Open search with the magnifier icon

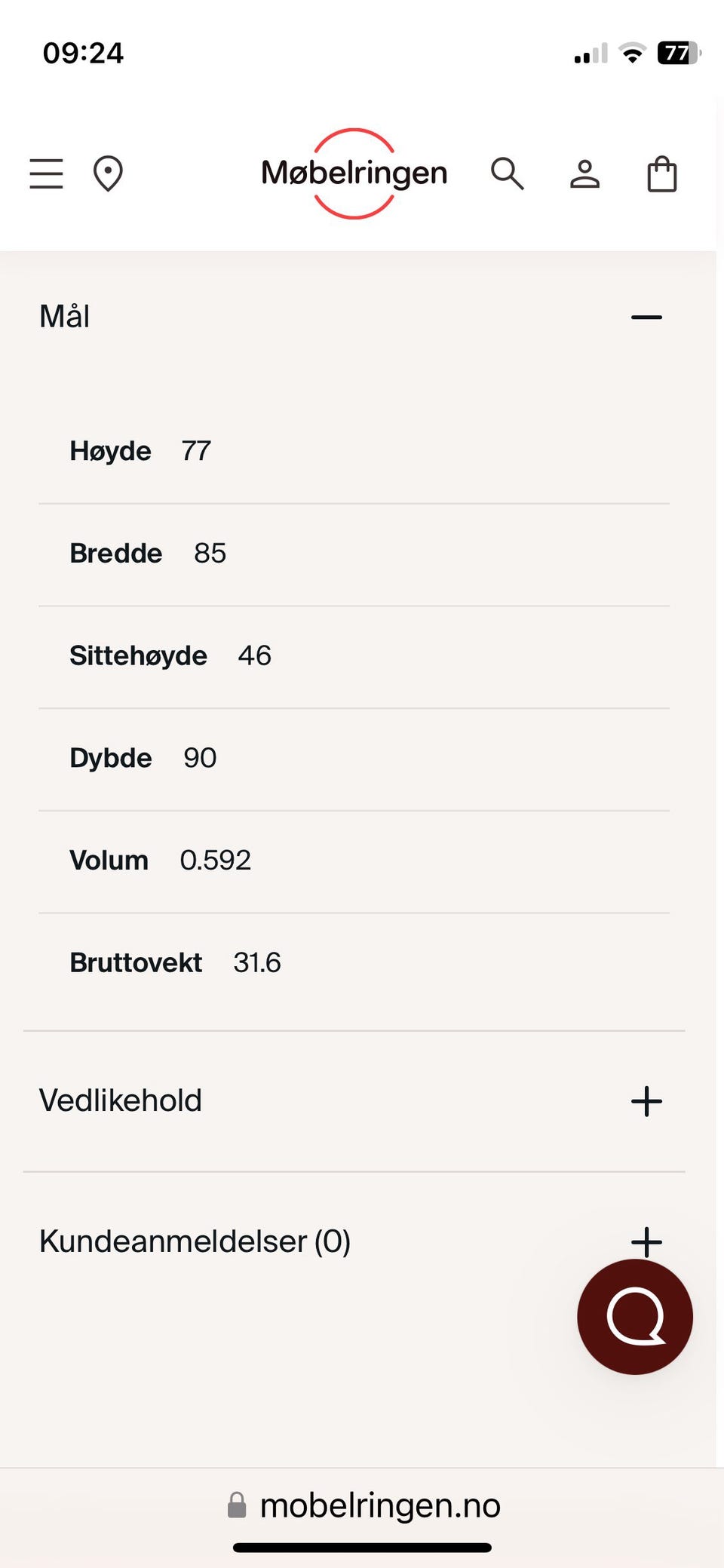[507, 173]
